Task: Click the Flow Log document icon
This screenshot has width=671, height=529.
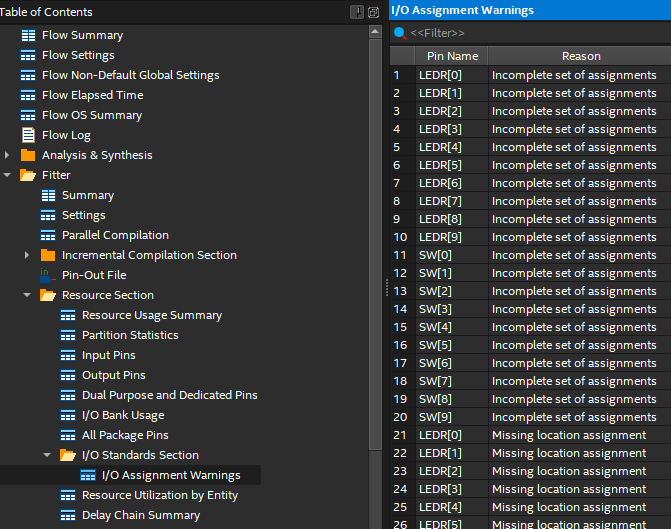Action: point(28,135)
